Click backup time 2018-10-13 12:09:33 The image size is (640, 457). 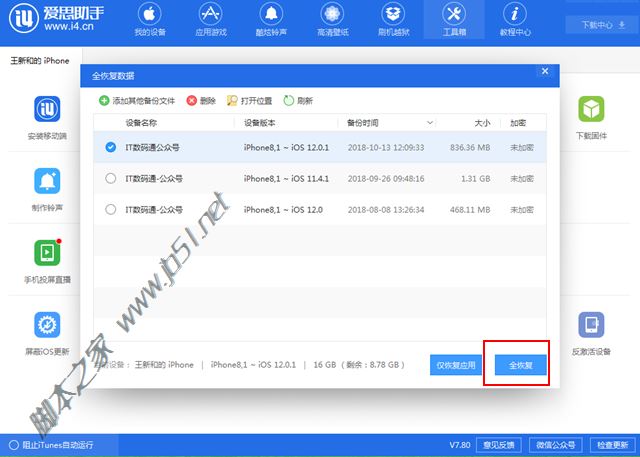coord(386,147)
